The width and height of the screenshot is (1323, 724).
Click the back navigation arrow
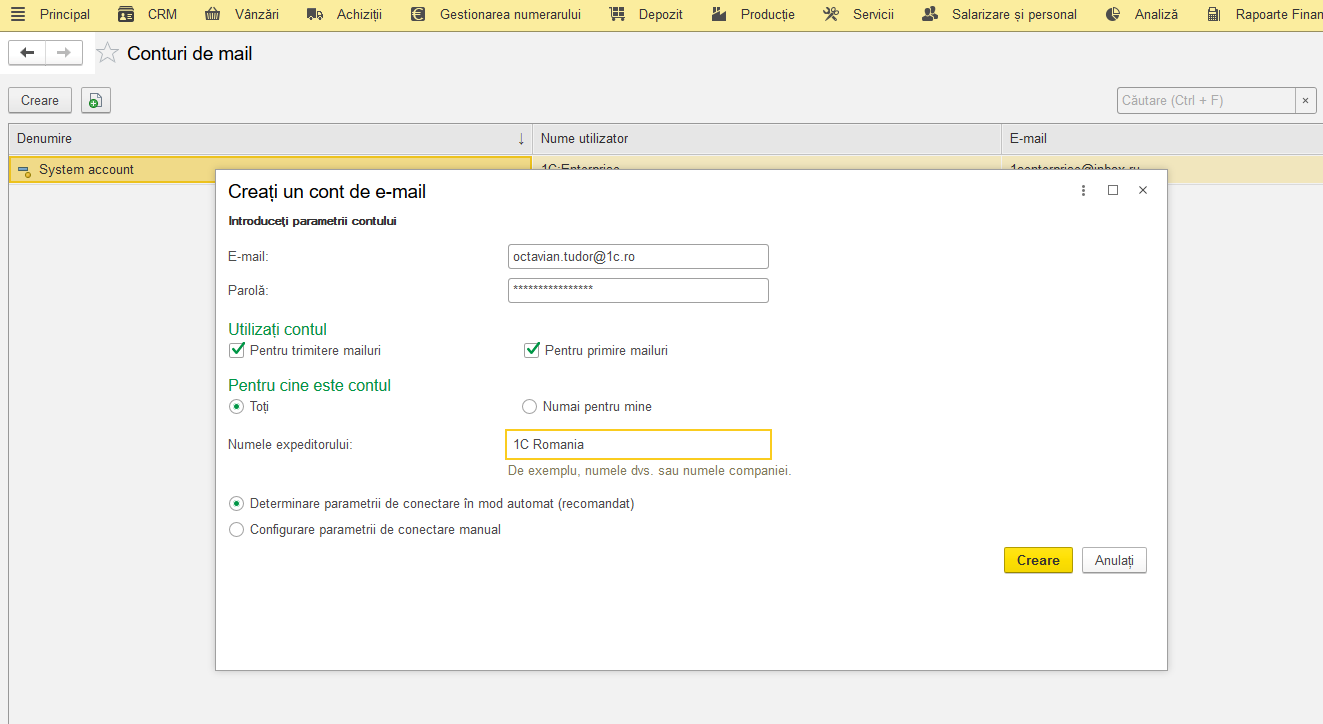click(x=27, y=53)
